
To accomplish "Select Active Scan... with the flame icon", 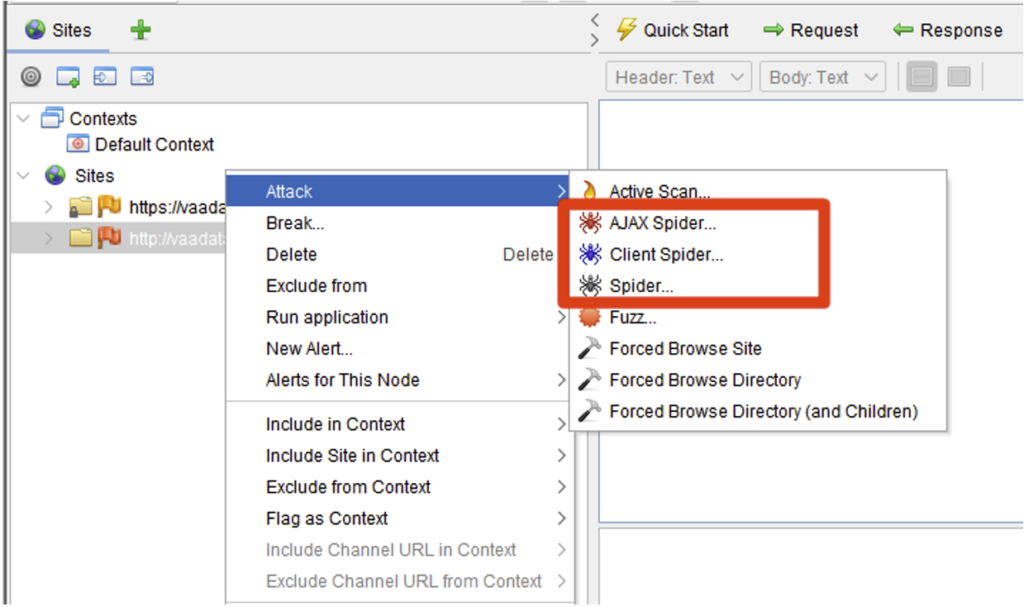I will [659, 191].
